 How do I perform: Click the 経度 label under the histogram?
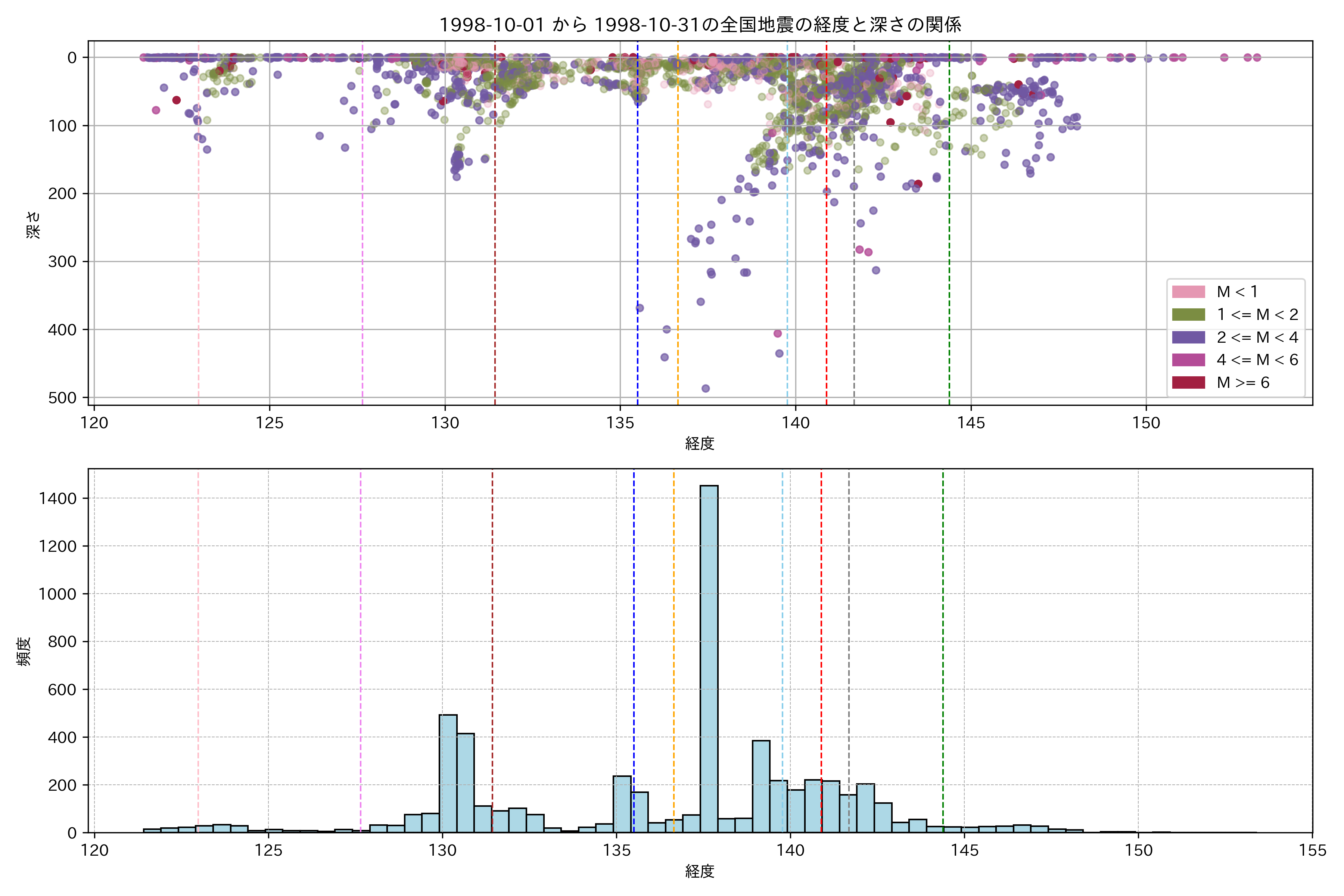click(x=700, y=871)
